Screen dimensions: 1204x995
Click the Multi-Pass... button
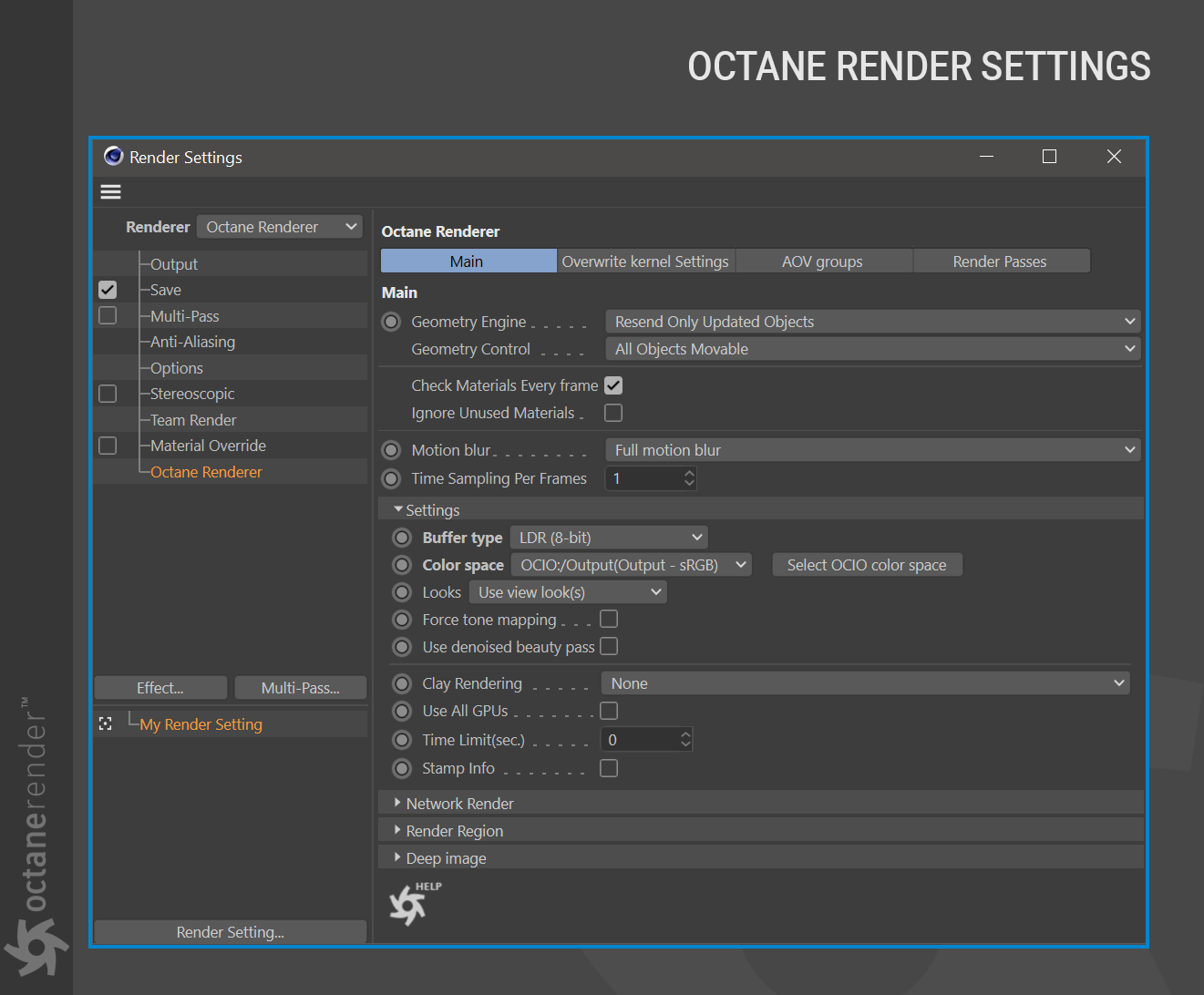[x=301, y=688]
